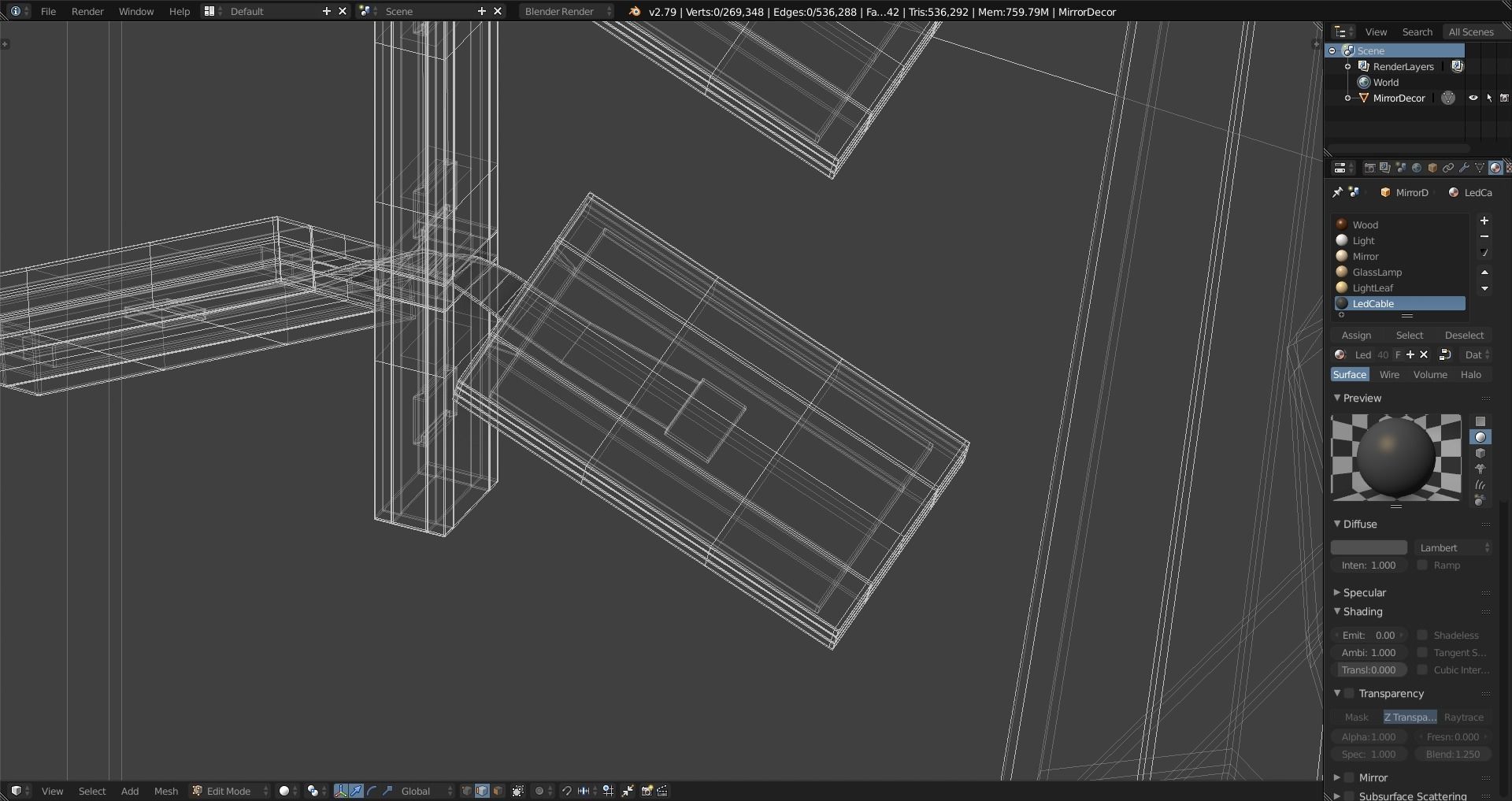1512x801 pixels.
Task: Select the rotate manipulator arc
Action: tap(372, 791)
